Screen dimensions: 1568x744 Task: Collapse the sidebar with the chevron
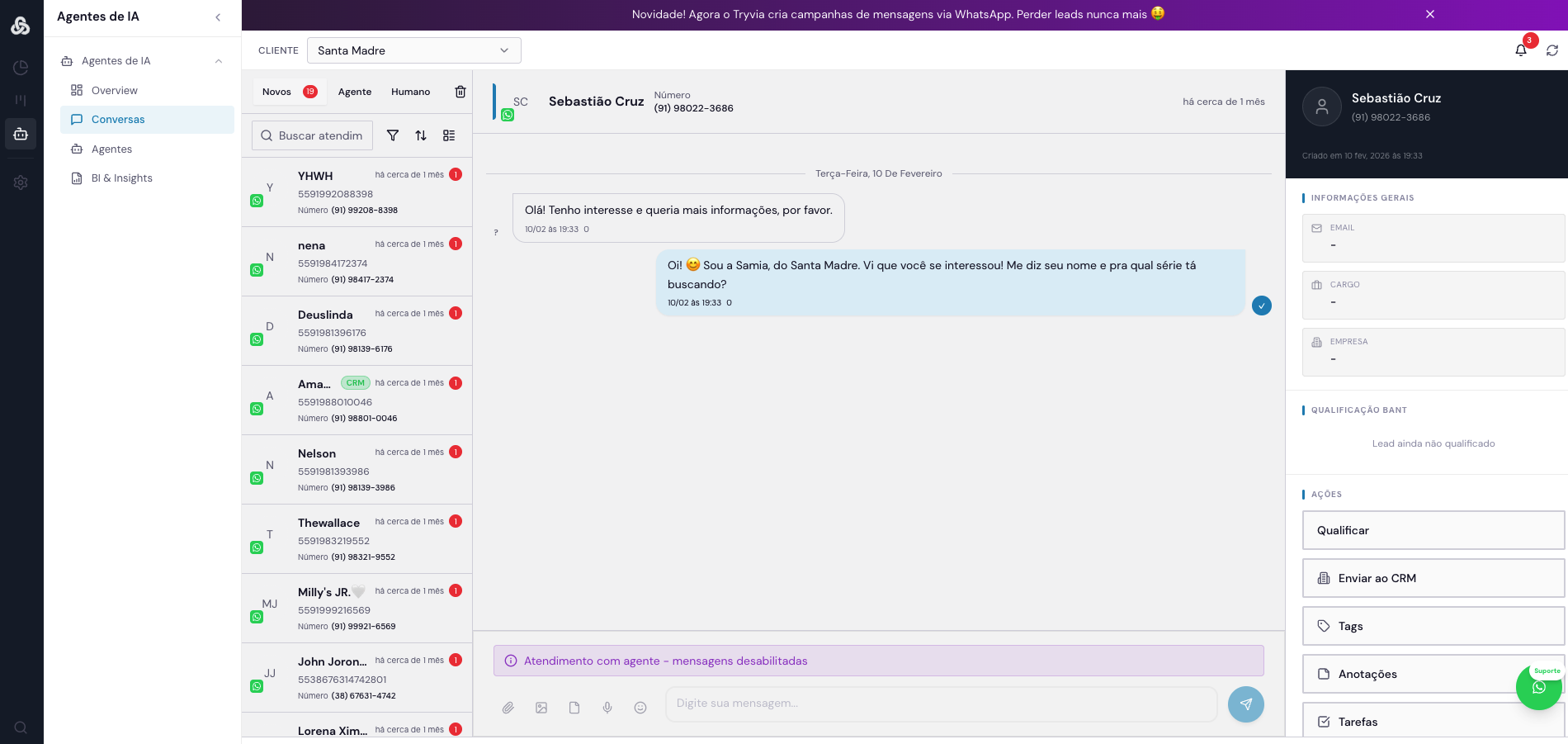pyautogui.click(x=218, y=17)
